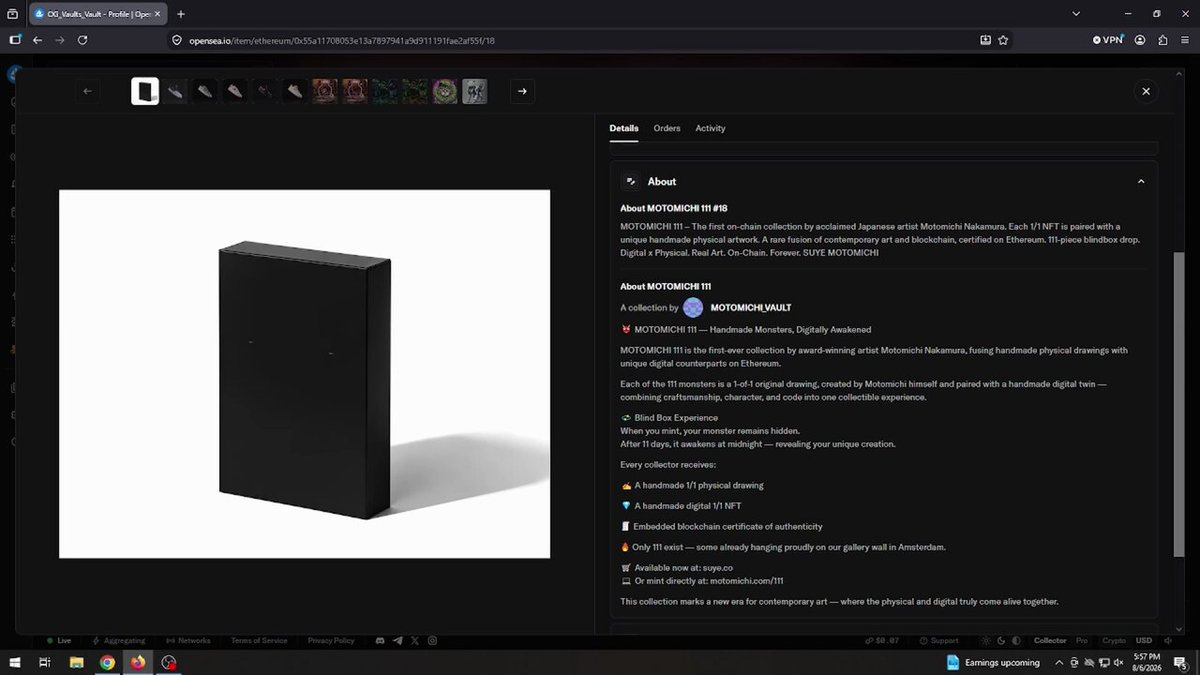
Task: Close the item detail overlay with the X
Action: 1146,91
